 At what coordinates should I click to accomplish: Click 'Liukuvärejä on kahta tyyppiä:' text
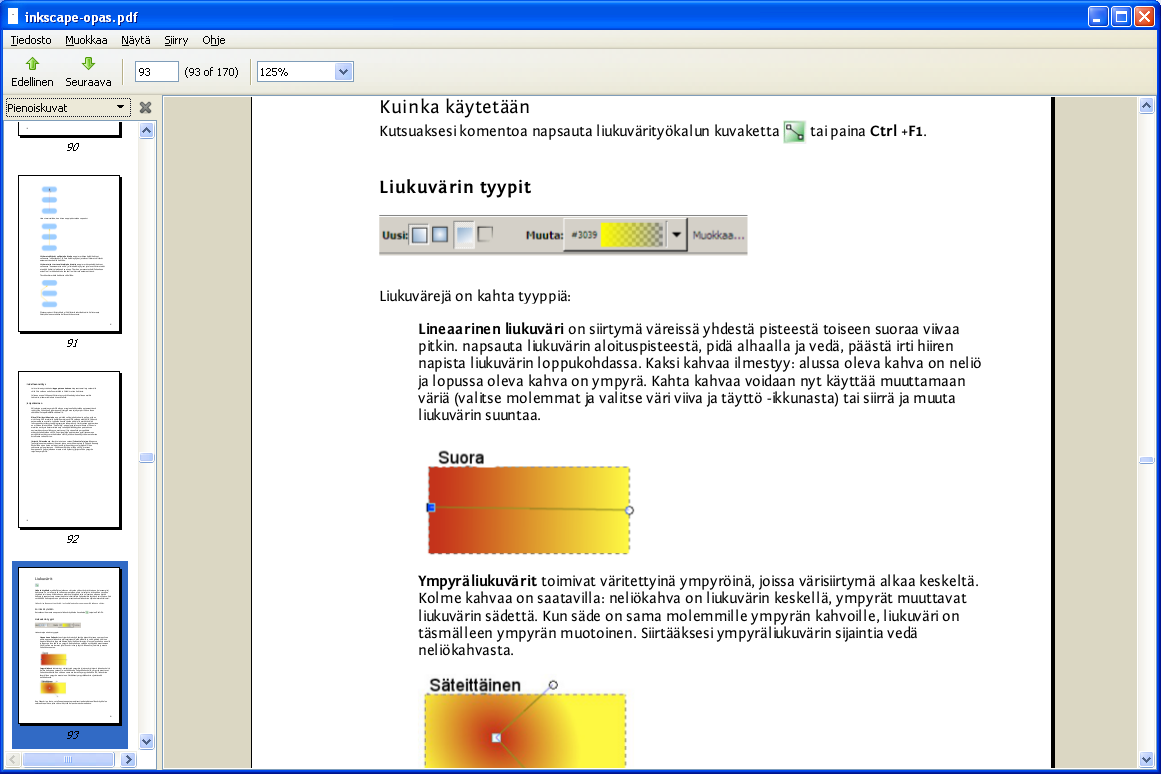pos(475,296)
